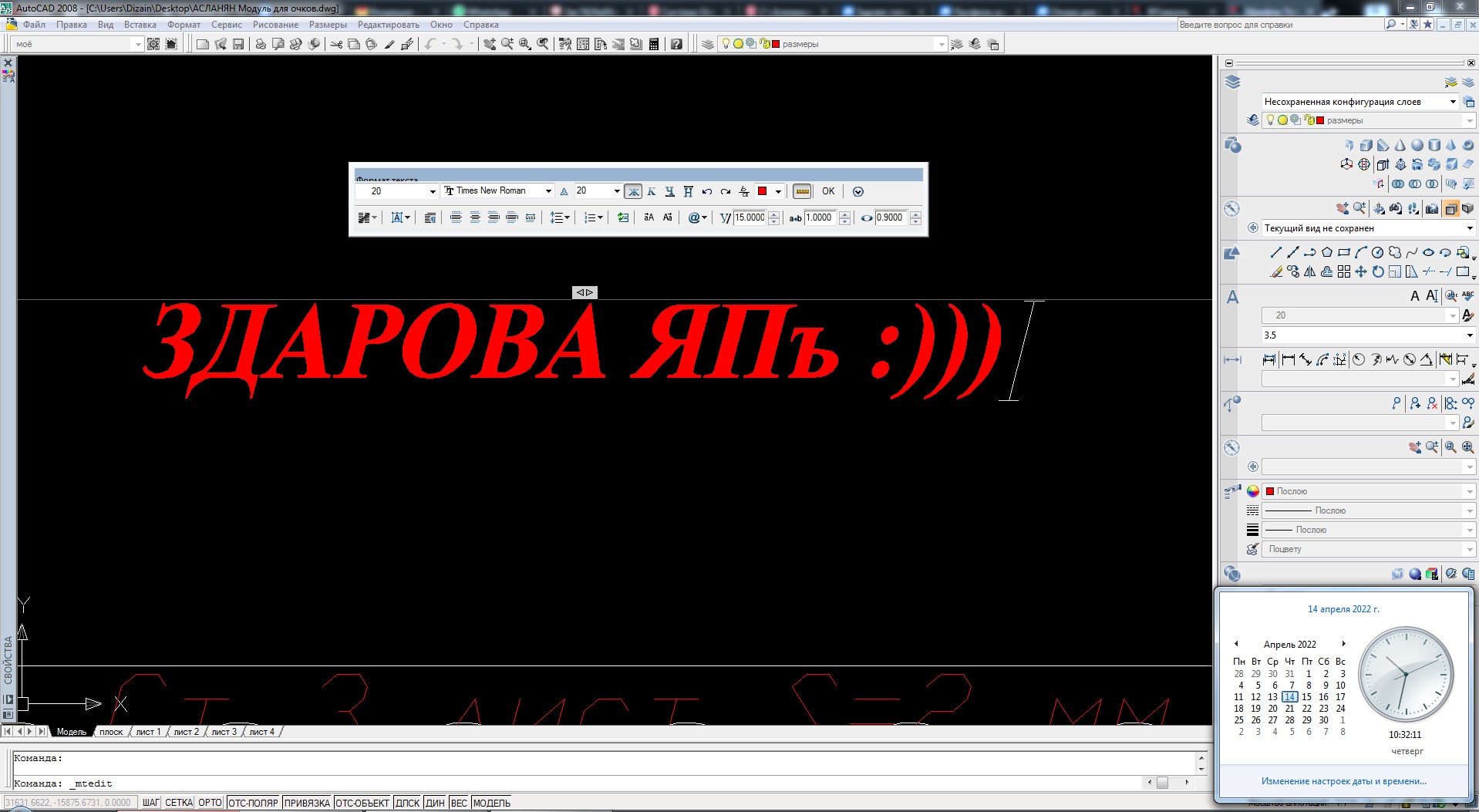Screen dimensions: 1479x812
Task: Click the Cylinder 3D solid icon
Action: [1434, 145]
